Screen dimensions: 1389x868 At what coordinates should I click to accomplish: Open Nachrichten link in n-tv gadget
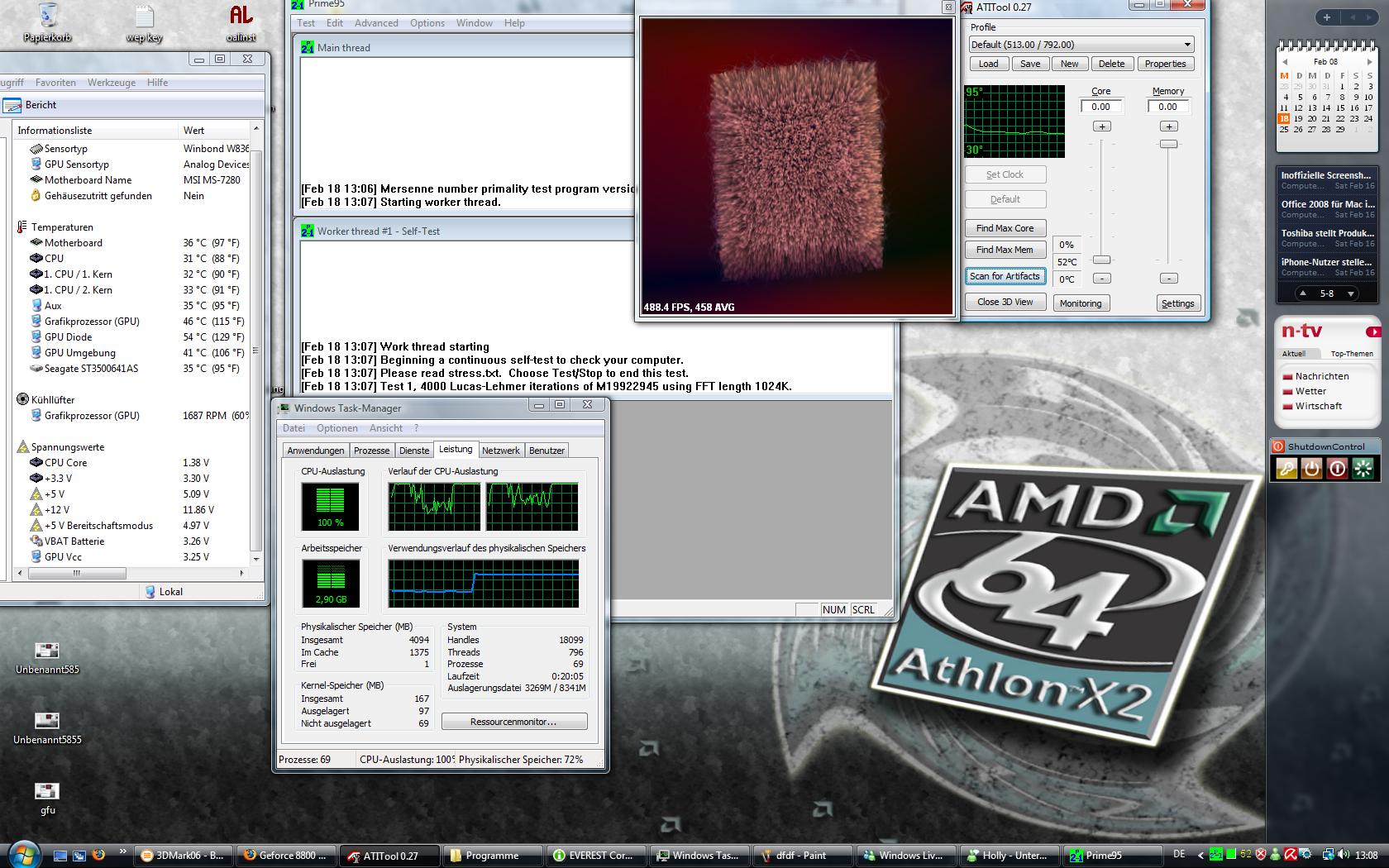pos(1322,376)
